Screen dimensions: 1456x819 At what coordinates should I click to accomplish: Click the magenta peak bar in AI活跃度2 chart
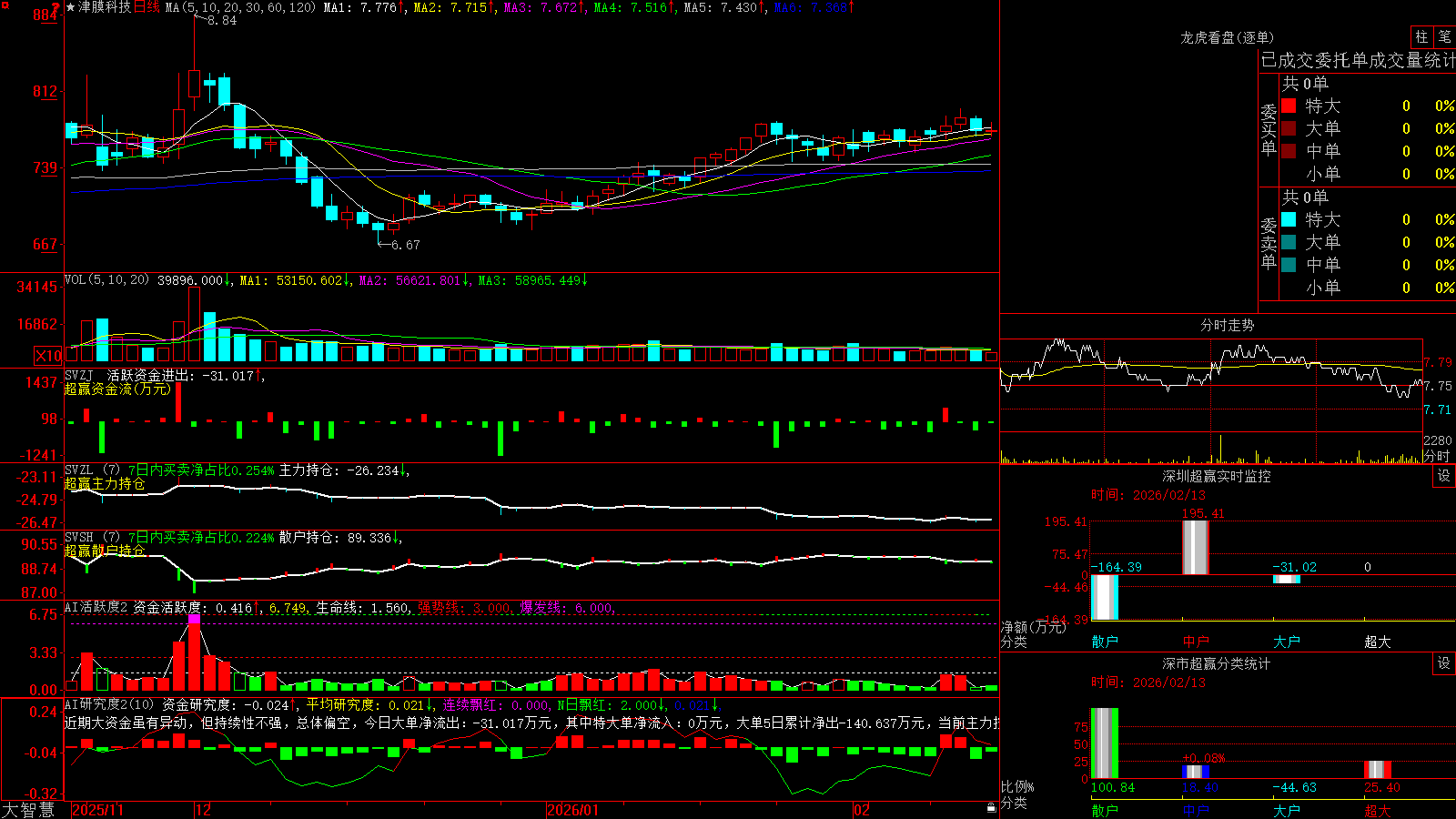(194, 619)
